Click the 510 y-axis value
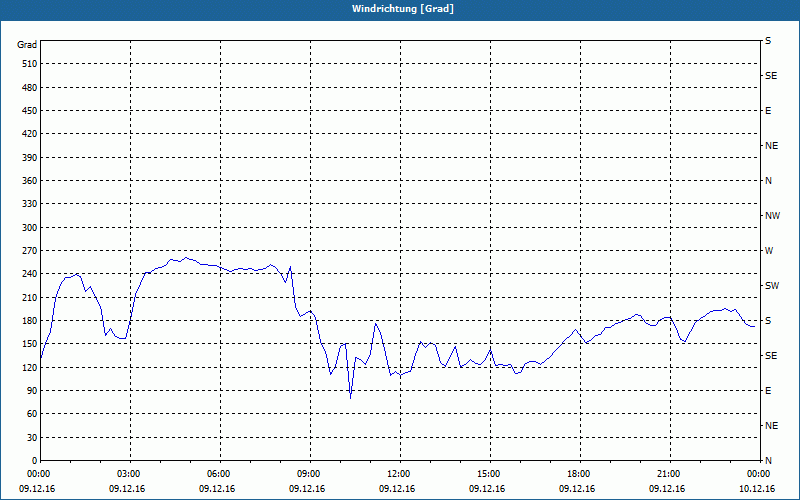The width and height of the screenshot is (800, 500). (x=30, y=64)
